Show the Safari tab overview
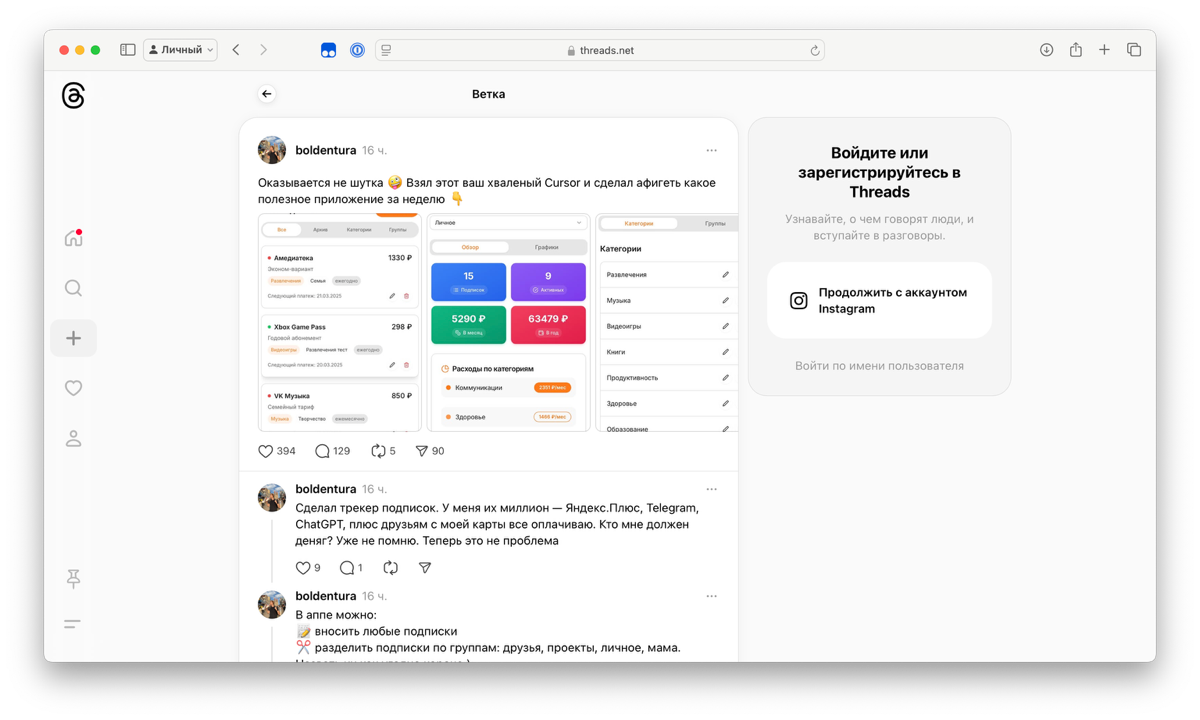 click(x=1134, y=50)
